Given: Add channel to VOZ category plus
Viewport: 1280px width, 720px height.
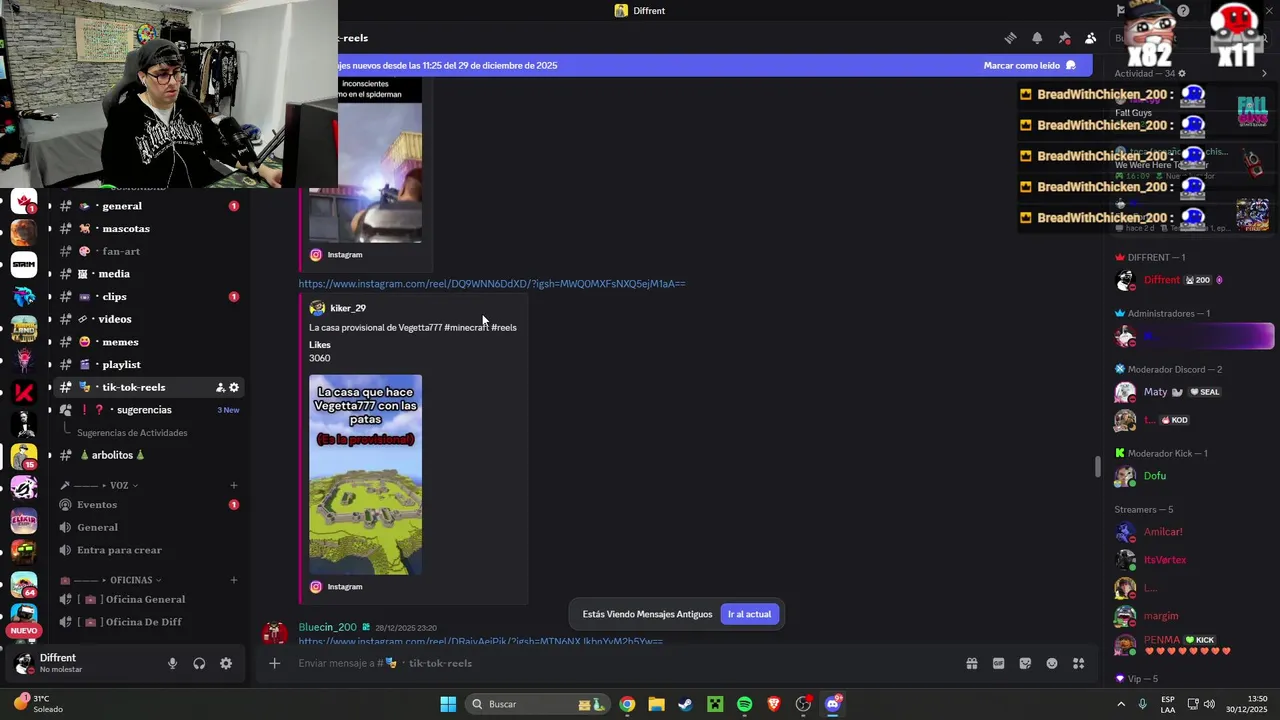Looking at the screenshot, I should tap(234, 485).
